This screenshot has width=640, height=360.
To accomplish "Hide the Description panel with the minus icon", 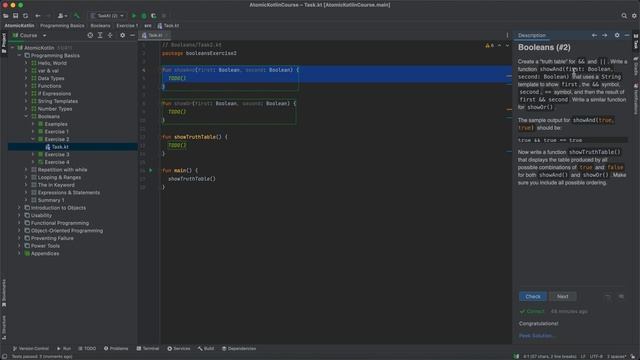I will point(627,36).
